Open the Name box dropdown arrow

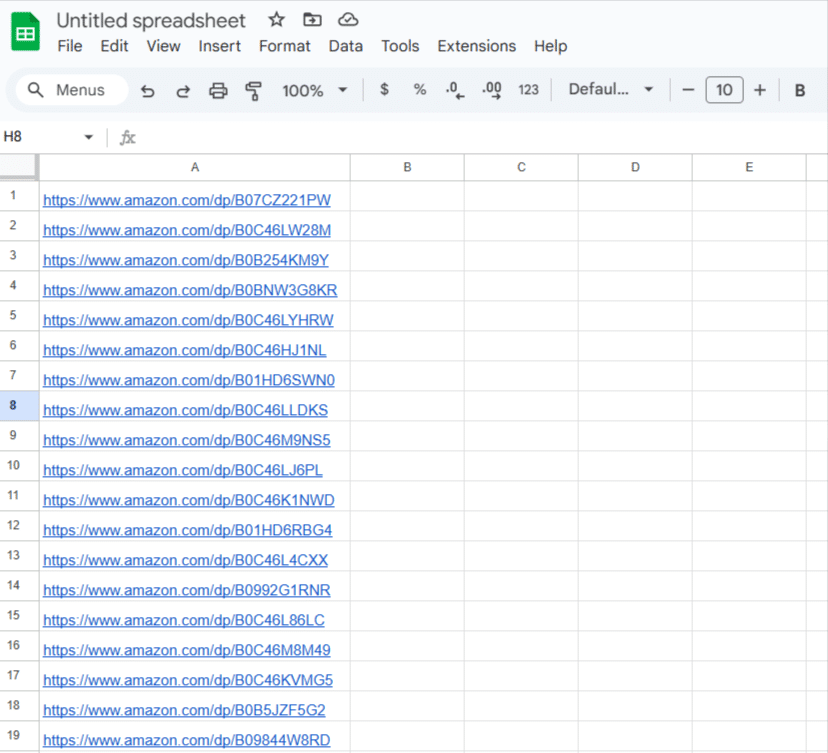88,137
